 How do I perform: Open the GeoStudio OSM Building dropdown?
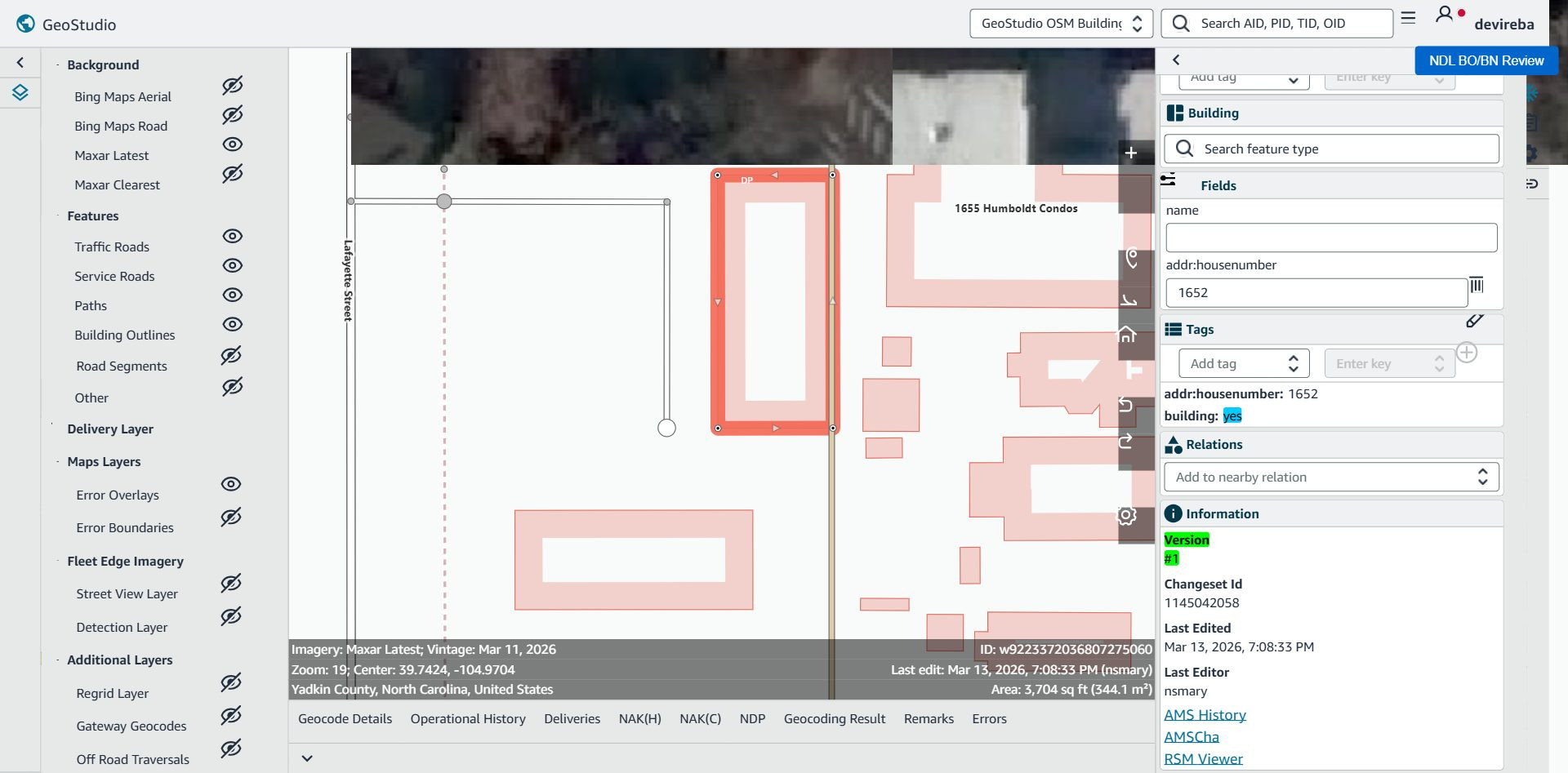(1061, 23)
